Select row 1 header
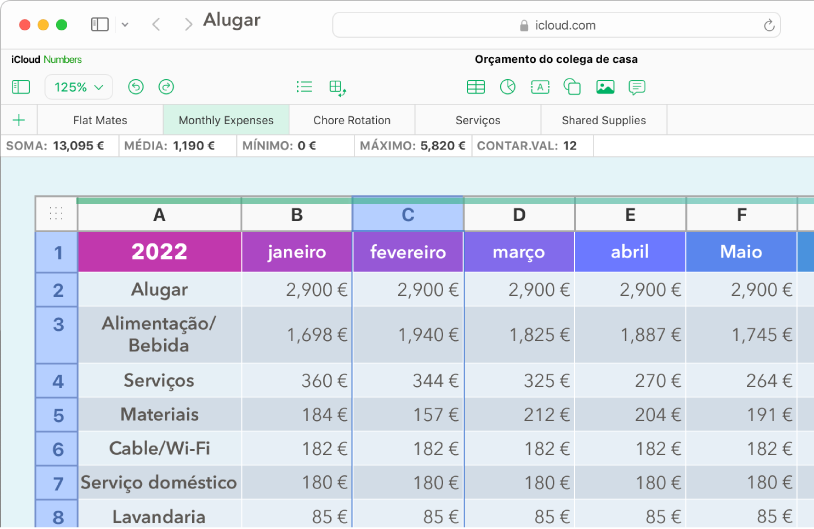Image resolution: width=814 pixels, height=529 pixels. pos(57,252)
